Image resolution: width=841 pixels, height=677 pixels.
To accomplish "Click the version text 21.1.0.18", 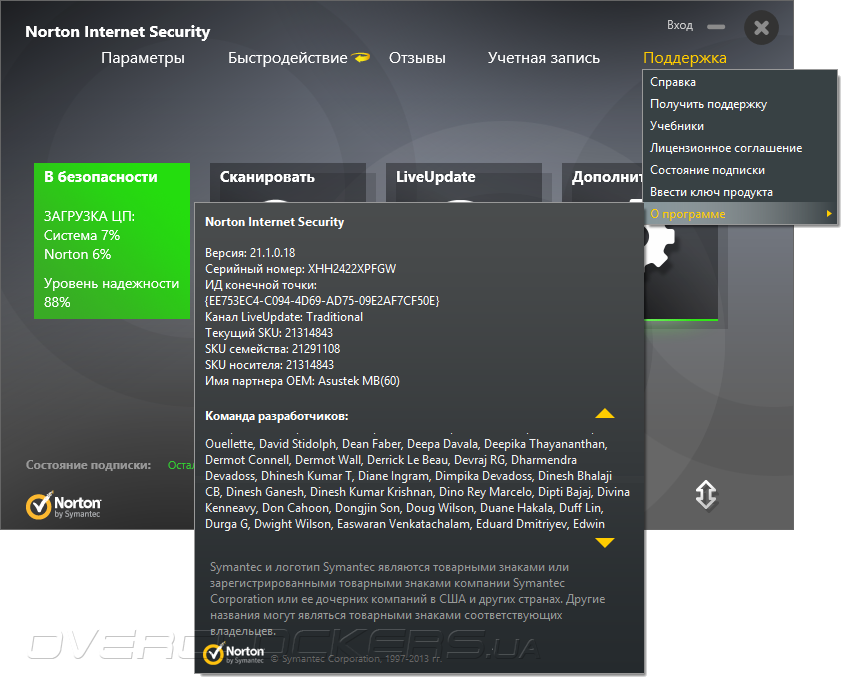I will (272, 253).
